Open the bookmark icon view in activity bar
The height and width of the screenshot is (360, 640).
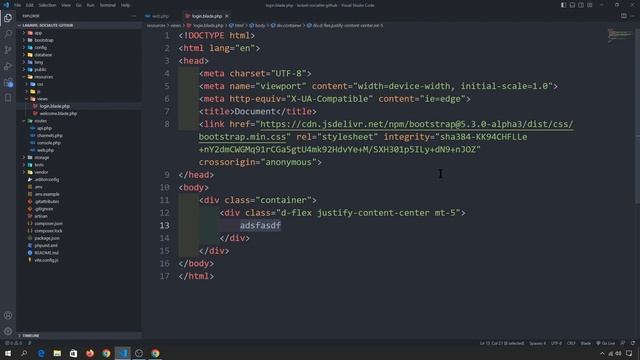8,98
